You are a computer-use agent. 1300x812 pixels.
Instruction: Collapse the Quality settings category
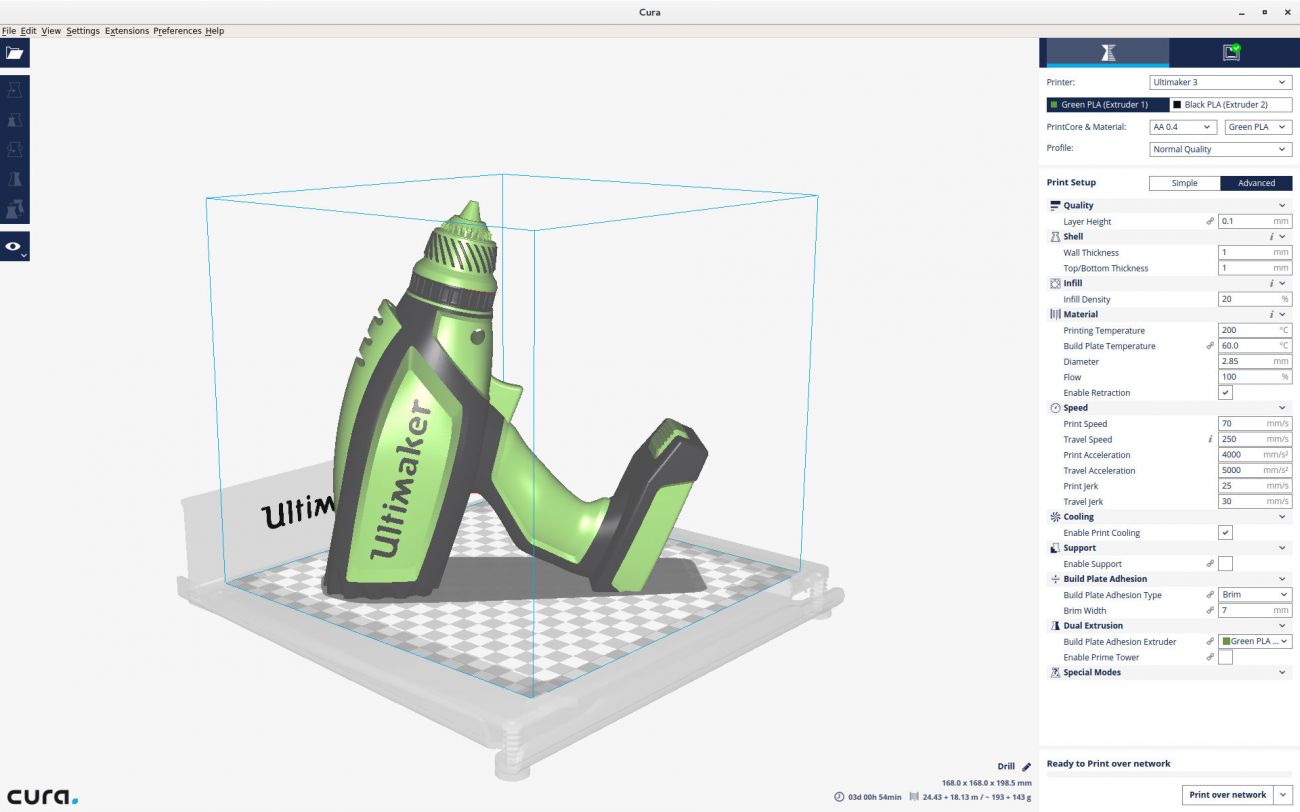(1282, 206)
